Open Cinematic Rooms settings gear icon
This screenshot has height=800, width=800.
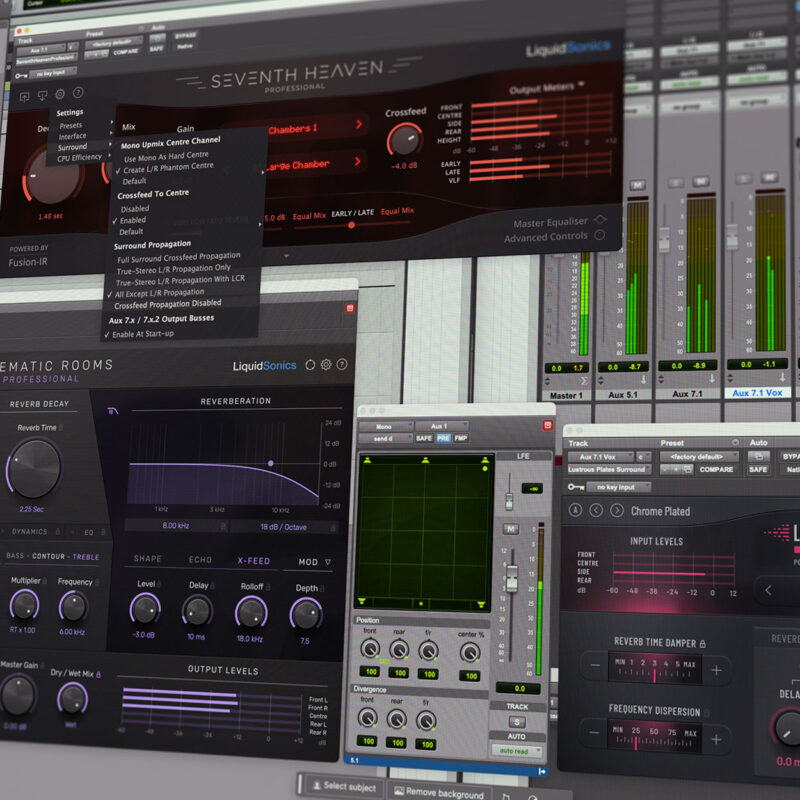pyautogui.click(x=326, y=364)
